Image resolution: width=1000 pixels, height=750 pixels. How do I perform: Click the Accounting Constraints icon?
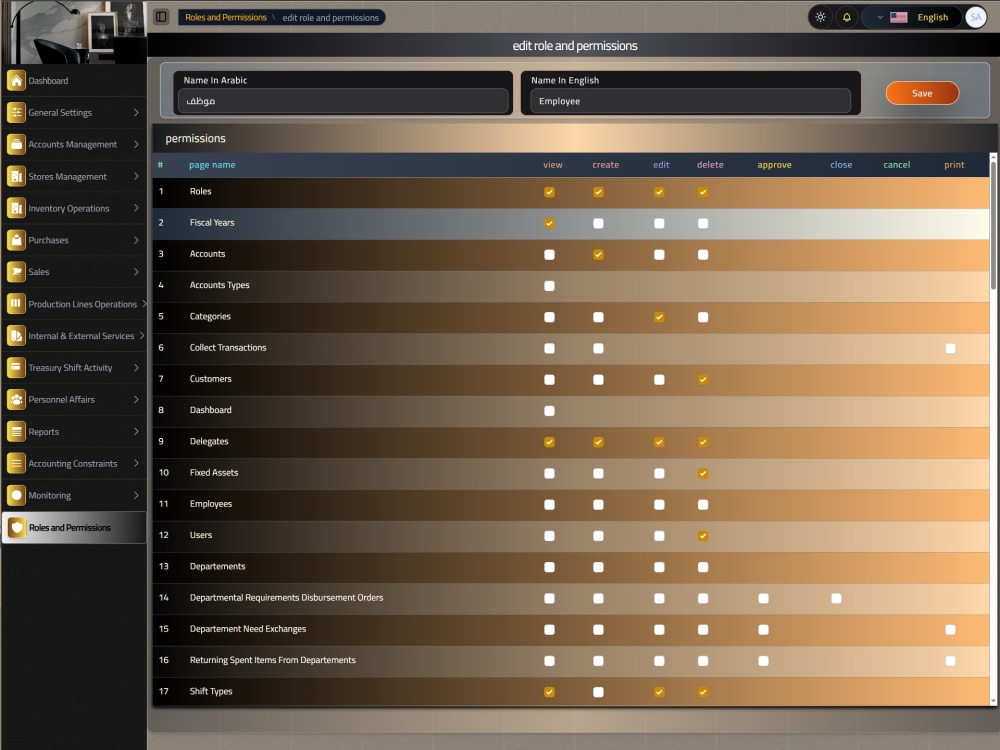click(x=16, y=464)
